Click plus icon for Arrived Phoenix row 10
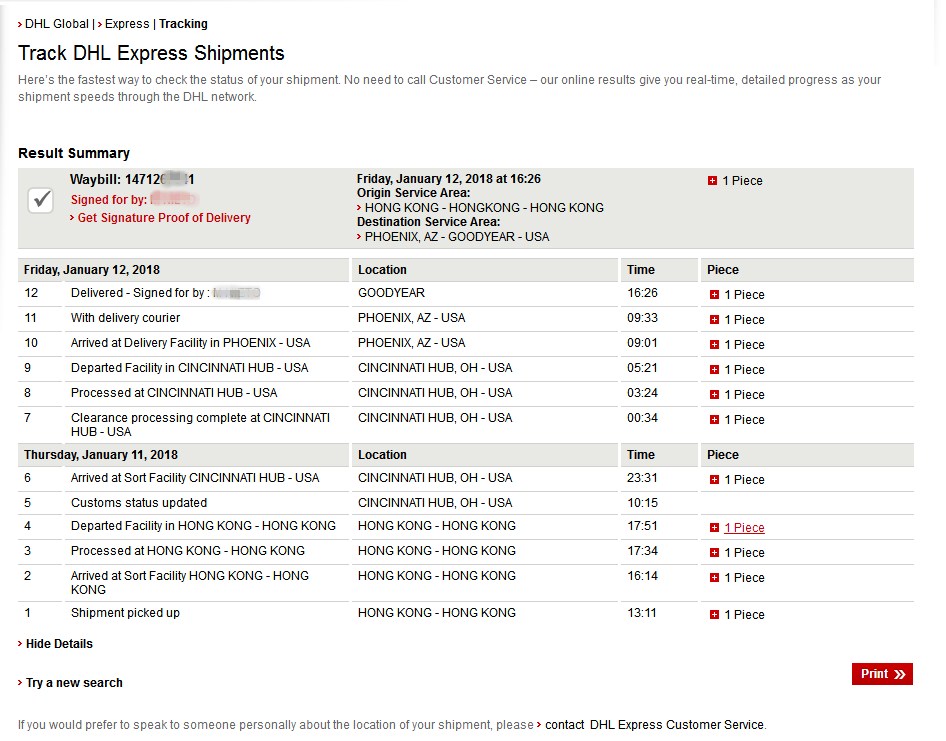This screenshot has width=946, height=741. [714, 345]
